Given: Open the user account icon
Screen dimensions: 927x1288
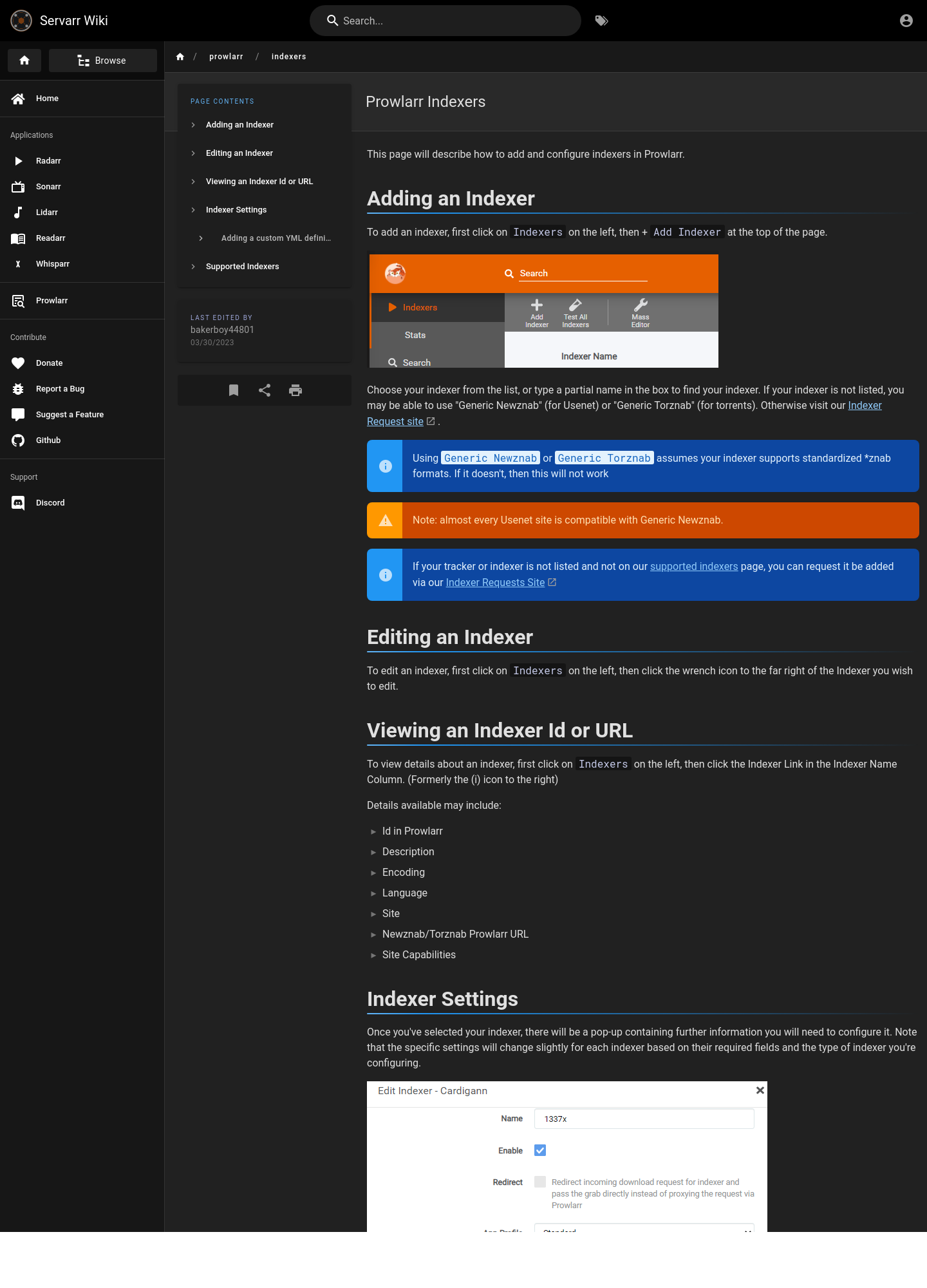Looking at the screenshot, I should [906, 21].
